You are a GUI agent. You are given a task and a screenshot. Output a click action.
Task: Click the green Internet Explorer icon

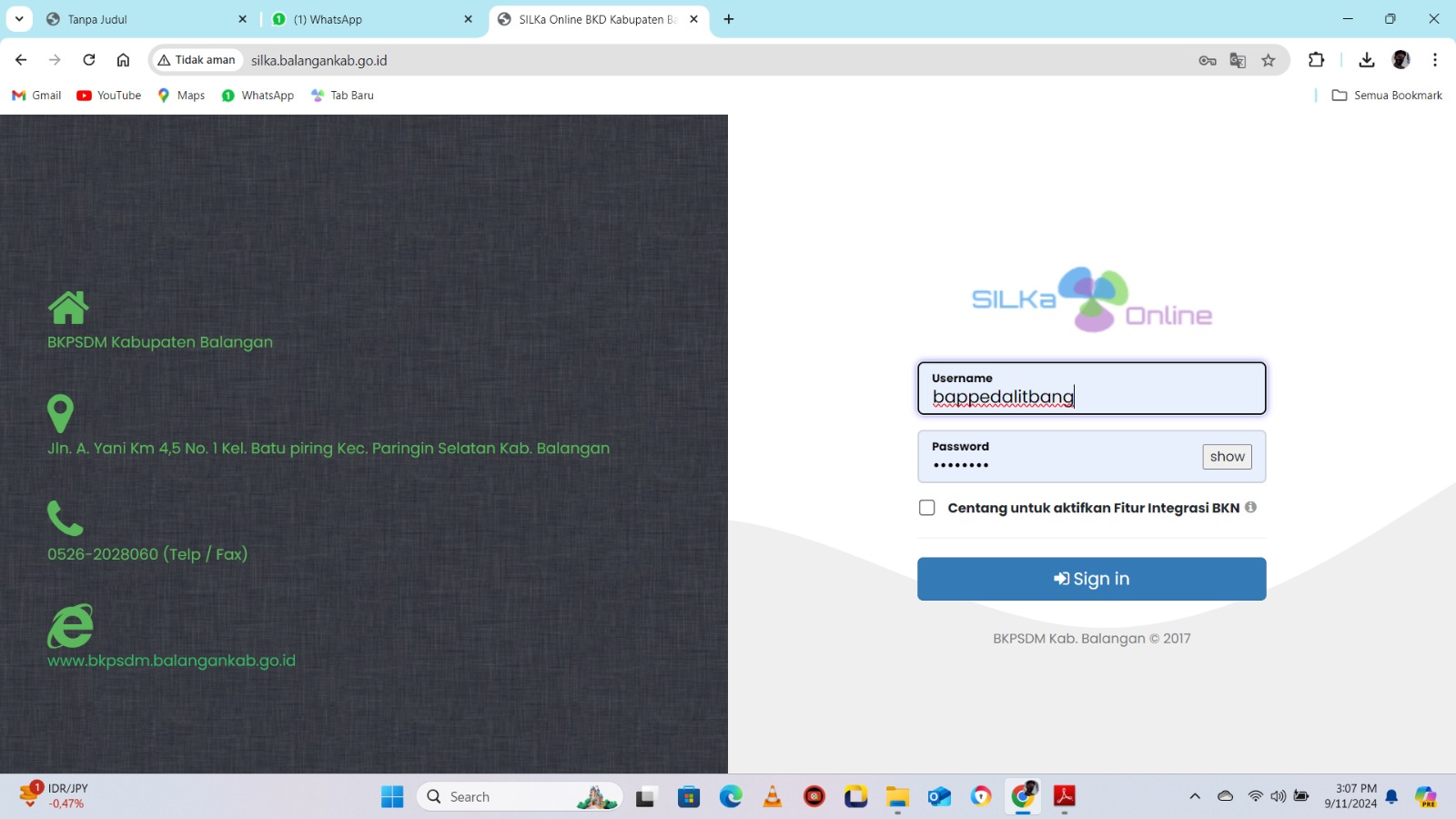pyautogui.click(x=70, y=625)
